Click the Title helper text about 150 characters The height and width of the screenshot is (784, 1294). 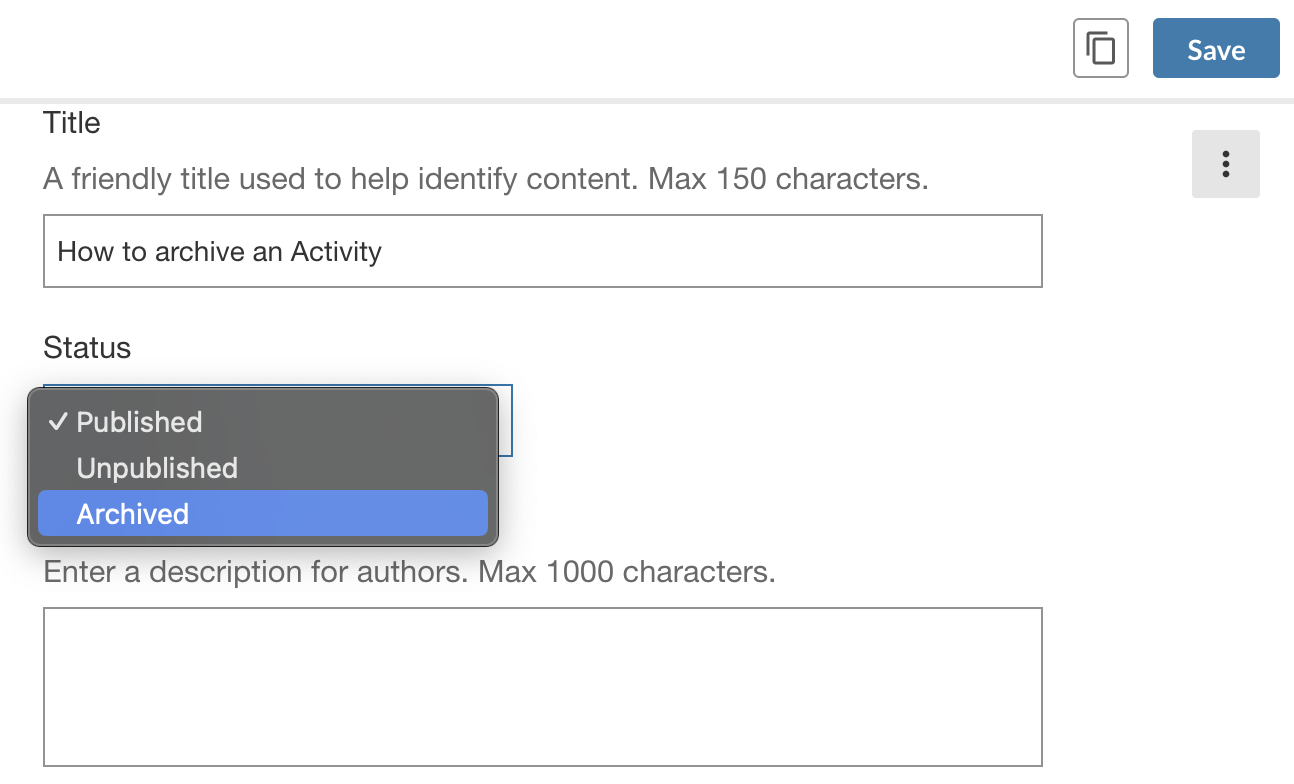[484, 178]
